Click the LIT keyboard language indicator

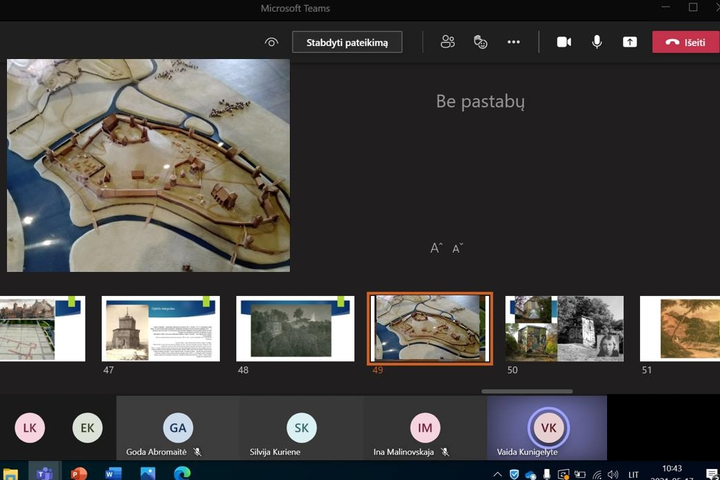click(x=633, y=474)
